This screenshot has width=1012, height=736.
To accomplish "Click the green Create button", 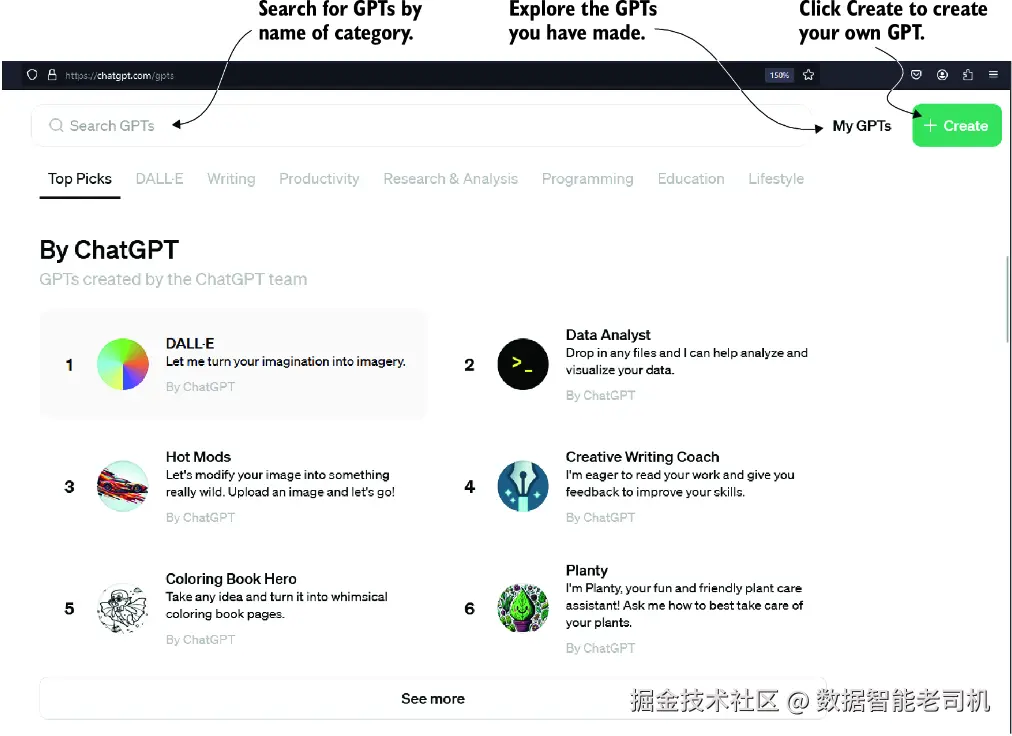I will [x=956, y=125].
